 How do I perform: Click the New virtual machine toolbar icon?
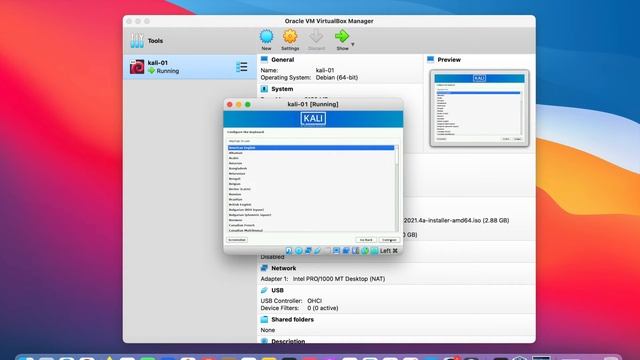pos(266,37)
